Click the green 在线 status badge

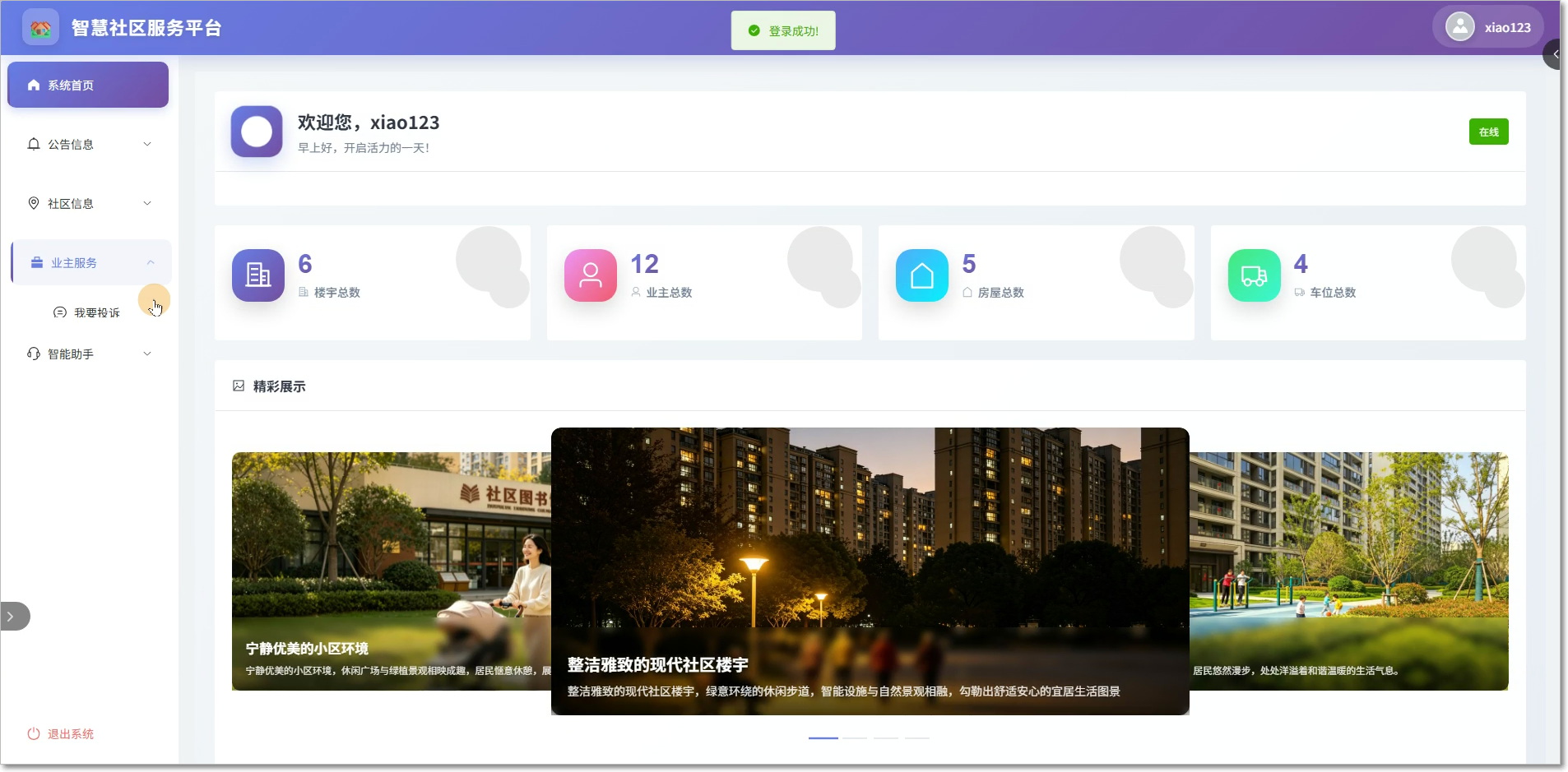tap(1489, 132)
